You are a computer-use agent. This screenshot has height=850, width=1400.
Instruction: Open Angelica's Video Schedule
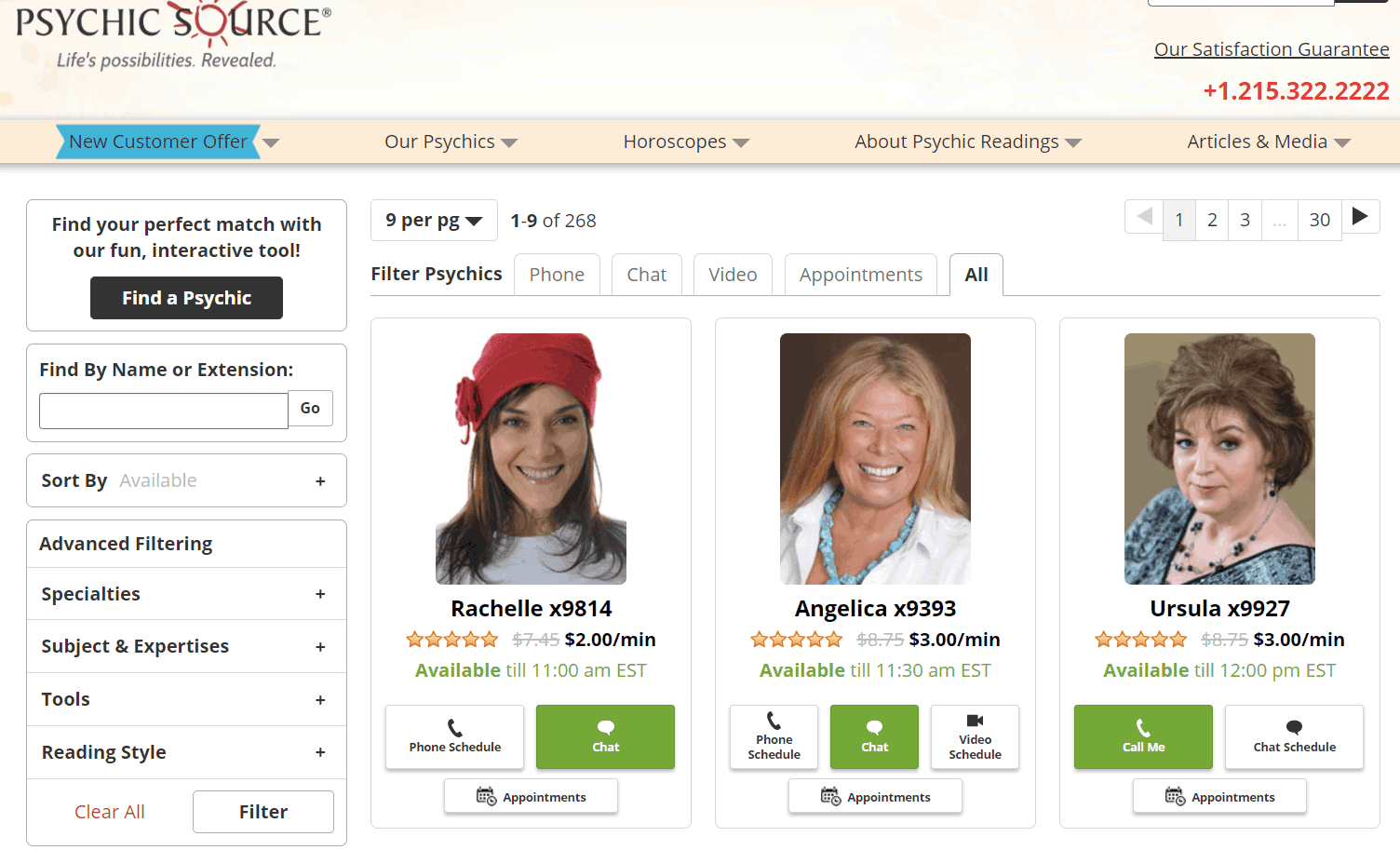(975, 736)
